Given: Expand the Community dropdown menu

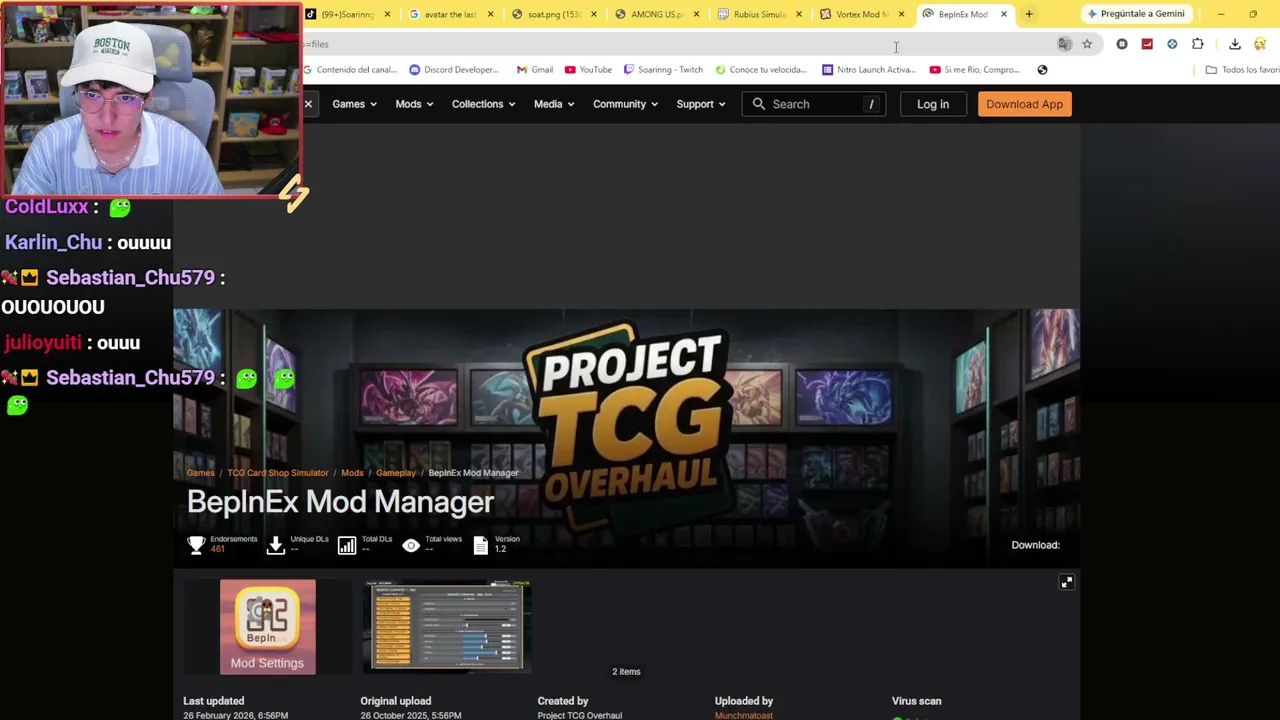Looking at the screenshot, I should 625,104.
